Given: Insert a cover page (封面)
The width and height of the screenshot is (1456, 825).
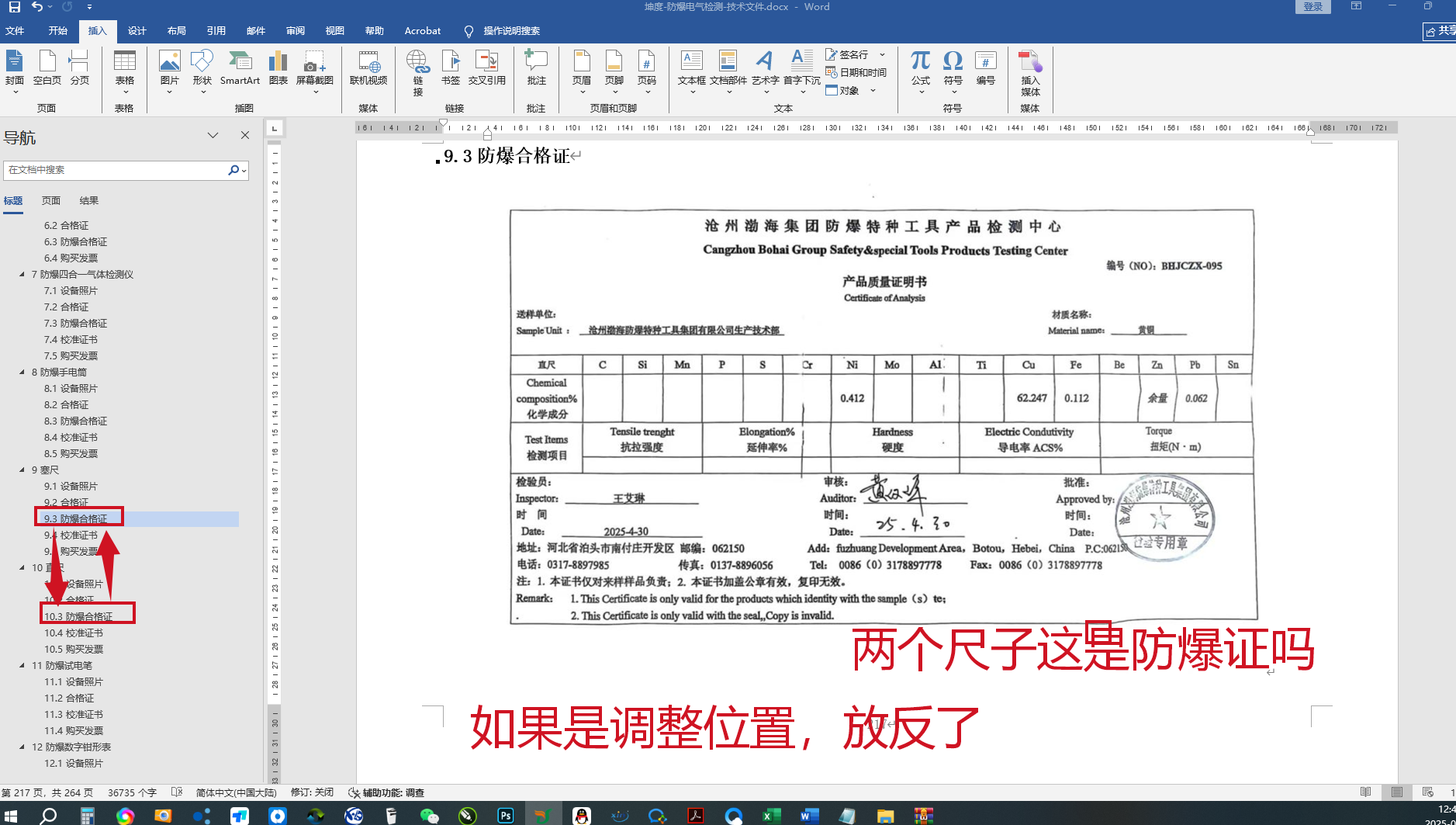Looking at the screenshot, I should 15,71.
